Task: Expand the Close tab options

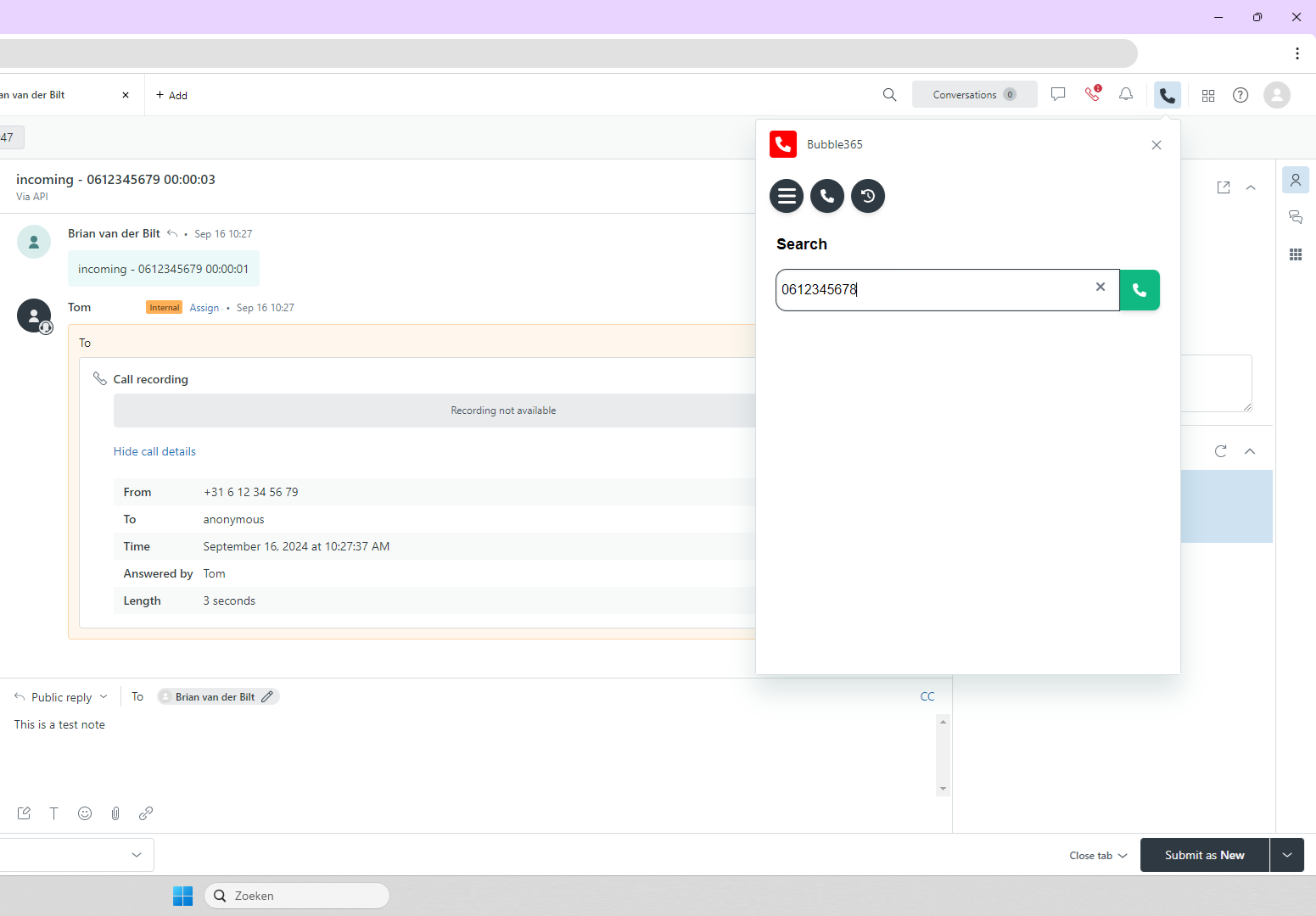Action: click(x=1098, y=856)
